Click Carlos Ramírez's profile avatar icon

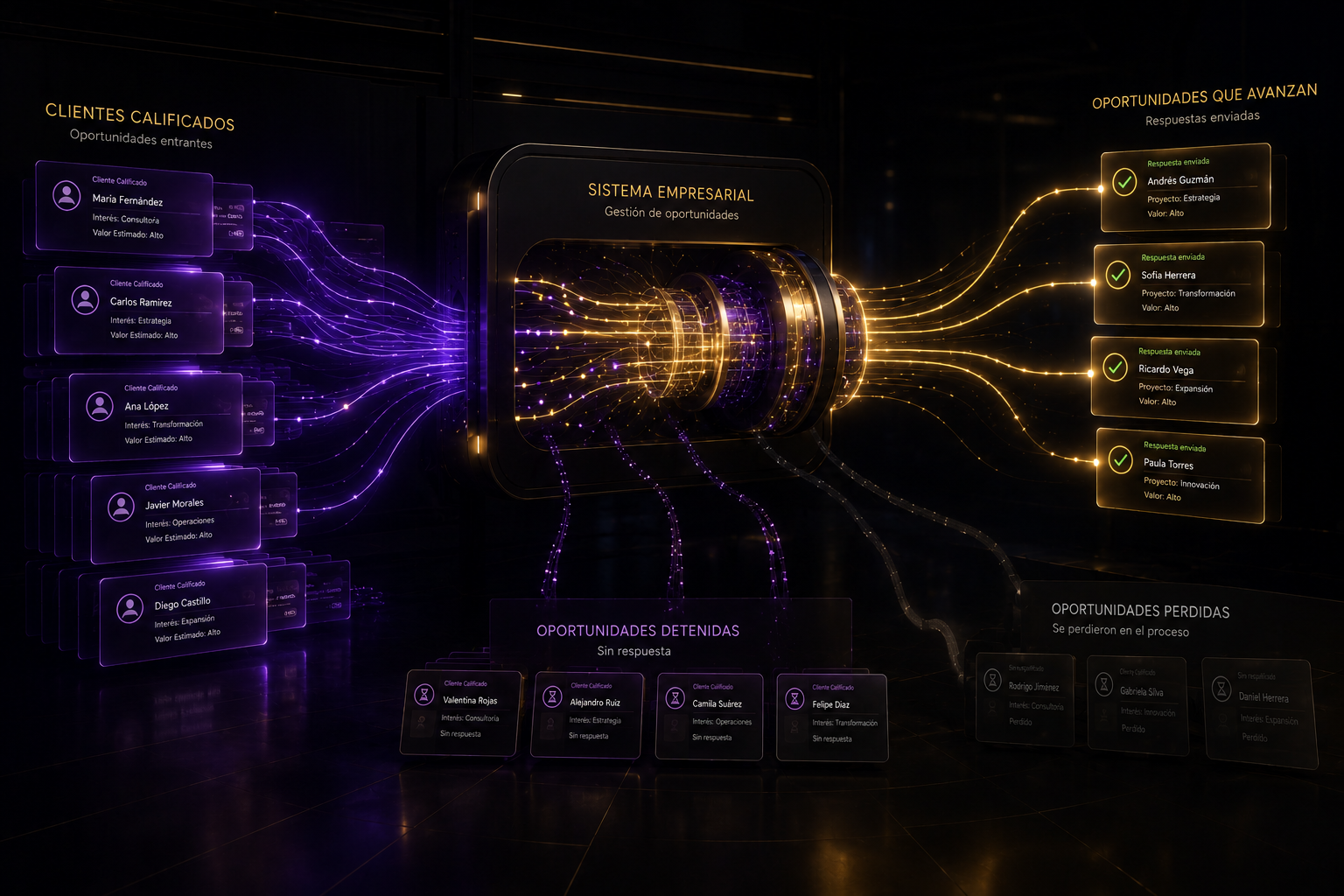85,300
